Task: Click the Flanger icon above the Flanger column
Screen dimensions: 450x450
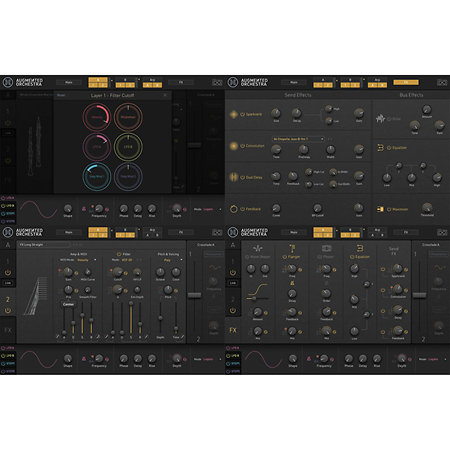Action: [x=292, y=248]
